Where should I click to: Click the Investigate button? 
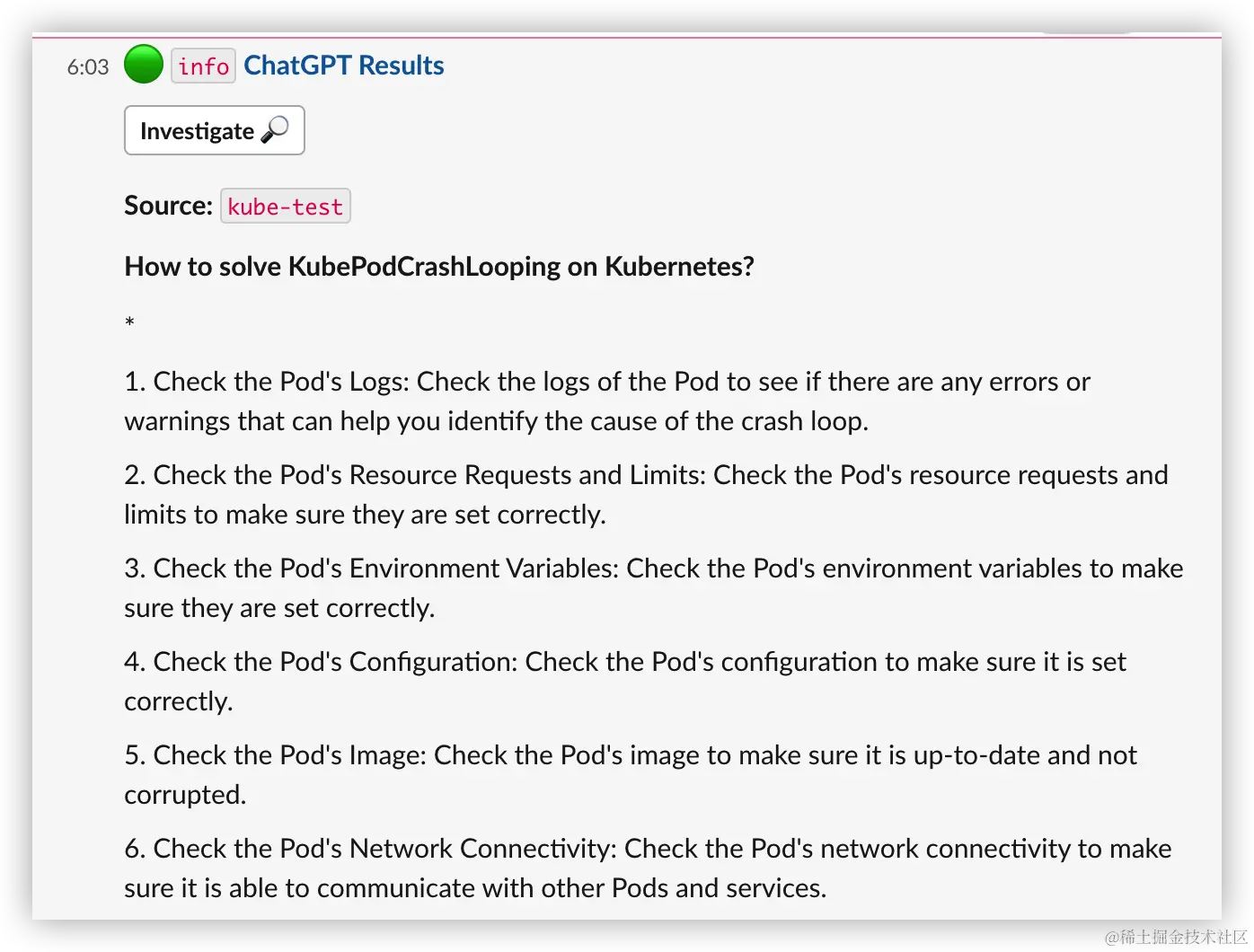click(x=215, y=131)
